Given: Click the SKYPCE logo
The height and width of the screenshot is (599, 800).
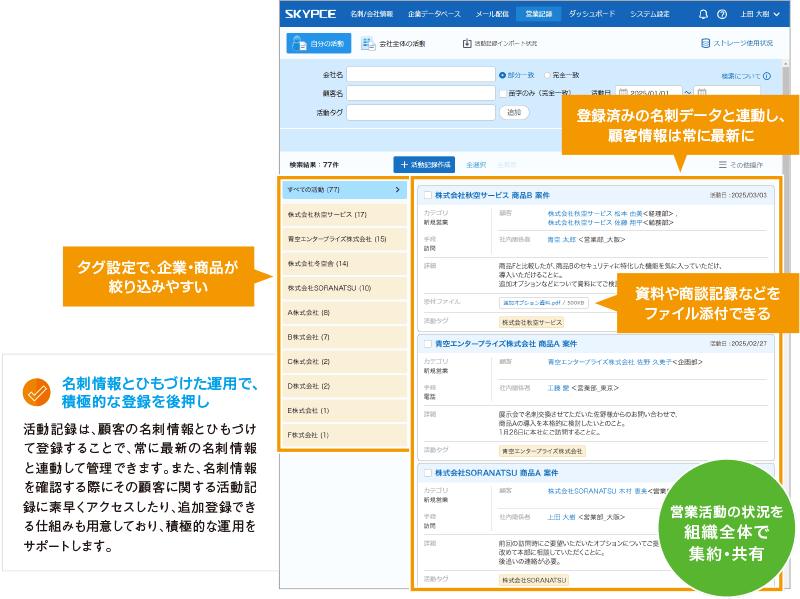Looking at the screenshot, I should (310, 14).
